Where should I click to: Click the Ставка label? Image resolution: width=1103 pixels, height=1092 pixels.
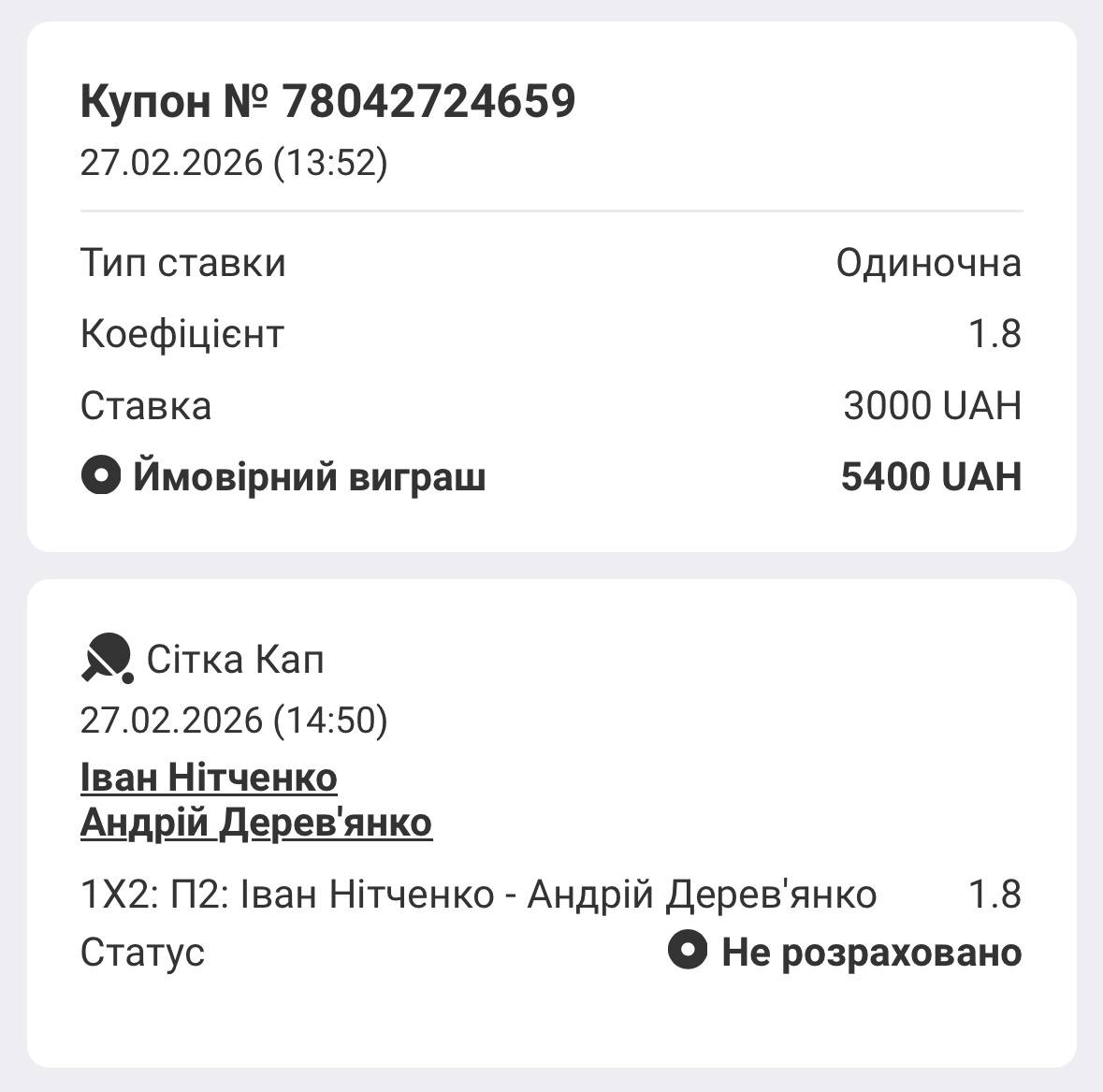(x=146, y=406)
